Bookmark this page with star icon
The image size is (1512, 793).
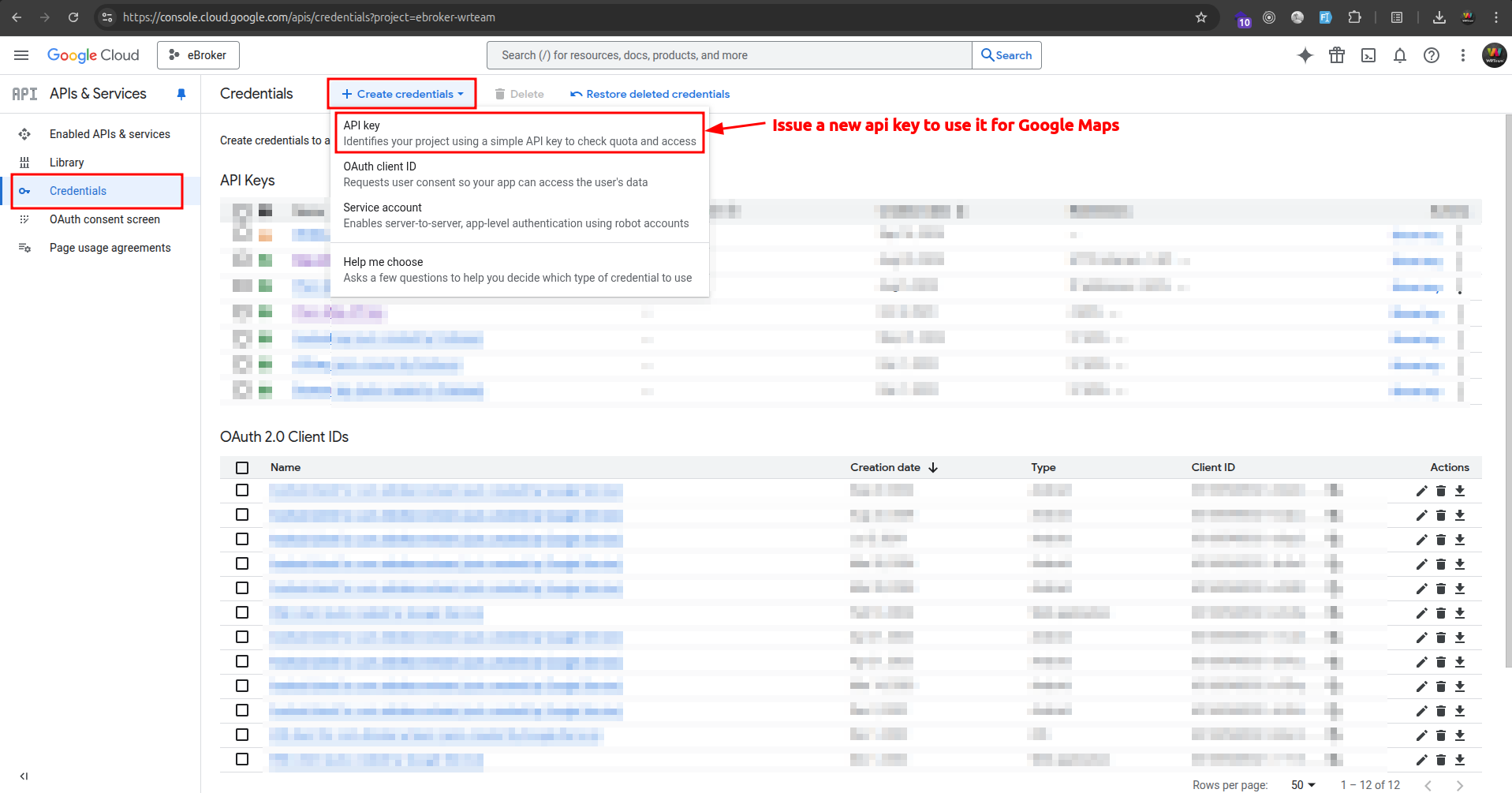pyautogui.click(x=1201, y=17)
